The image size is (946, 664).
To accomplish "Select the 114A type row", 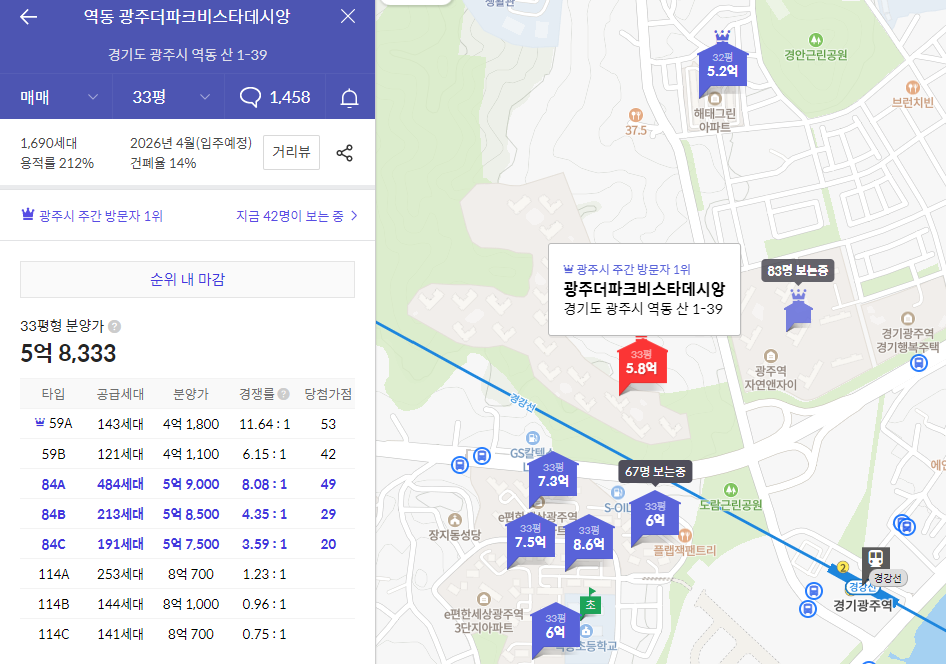I will (x=188, y=574).
